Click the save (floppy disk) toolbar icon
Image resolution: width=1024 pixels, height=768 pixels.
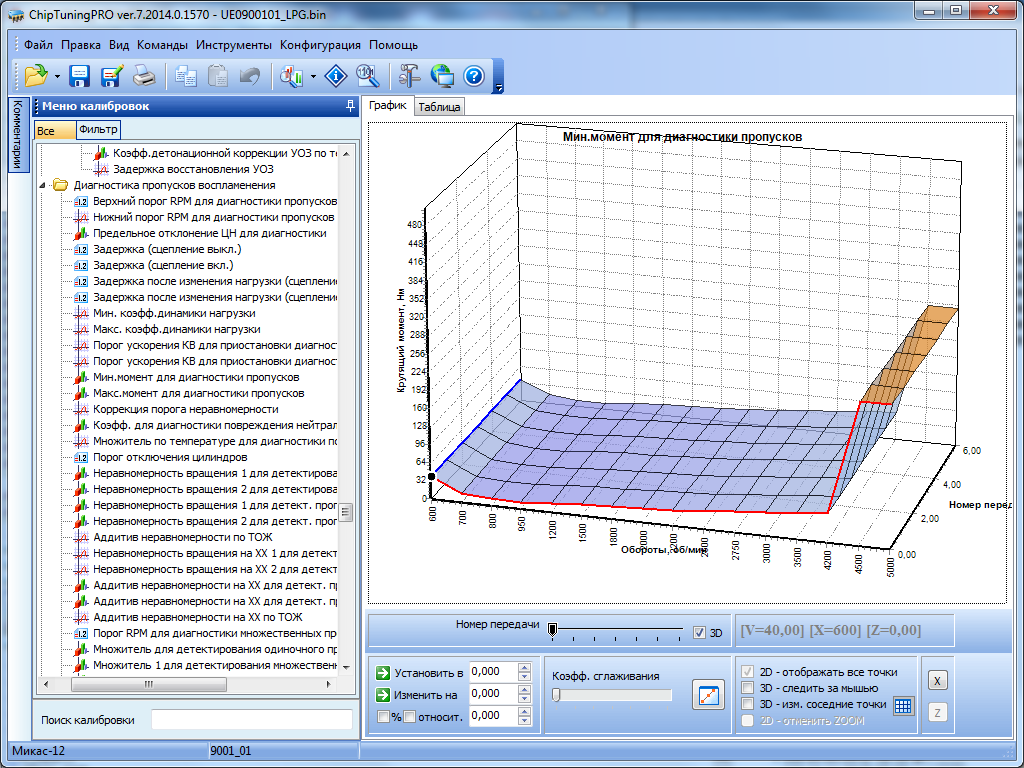pos(80,75)
